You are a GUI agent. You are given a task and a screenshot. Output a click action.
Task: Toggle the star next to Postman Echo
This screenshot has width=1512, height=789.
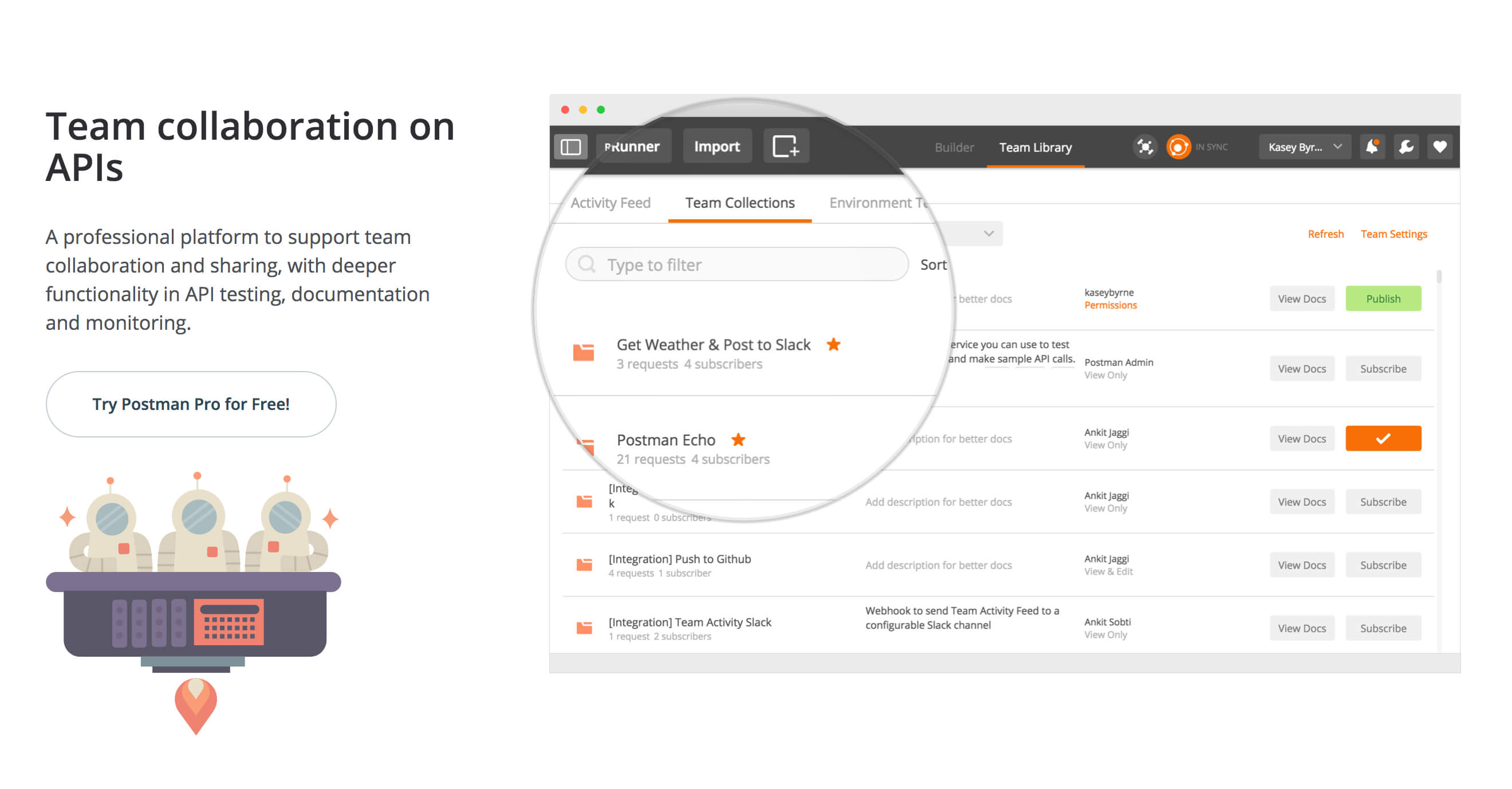click(738, 439)
